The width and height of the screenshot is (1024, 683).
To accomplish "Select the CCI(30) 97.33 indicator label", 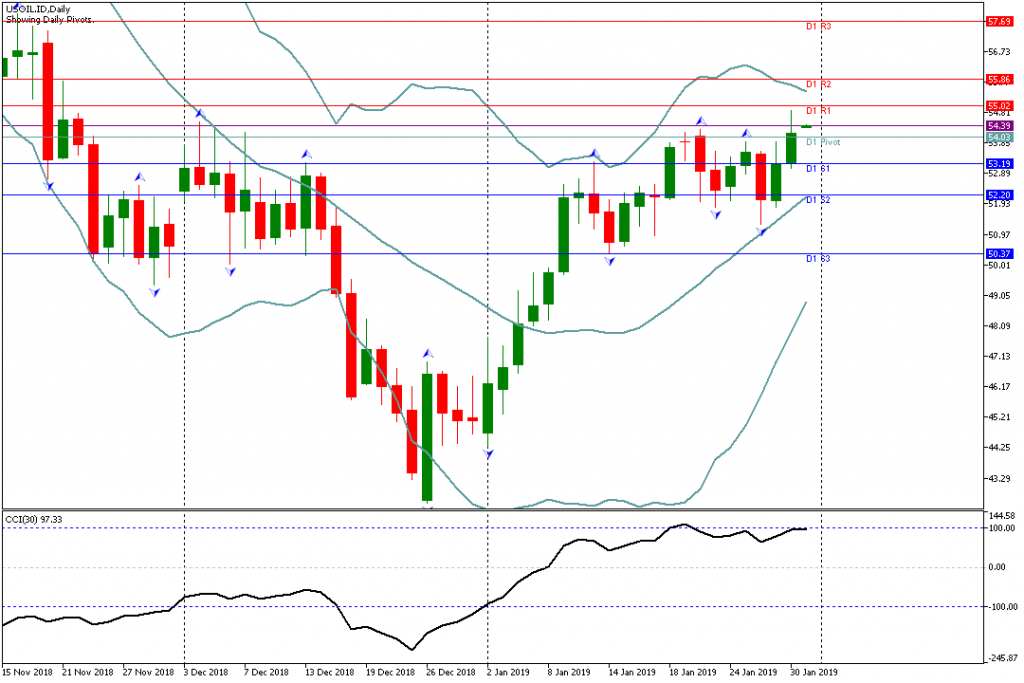I will [x=33, y=519].
